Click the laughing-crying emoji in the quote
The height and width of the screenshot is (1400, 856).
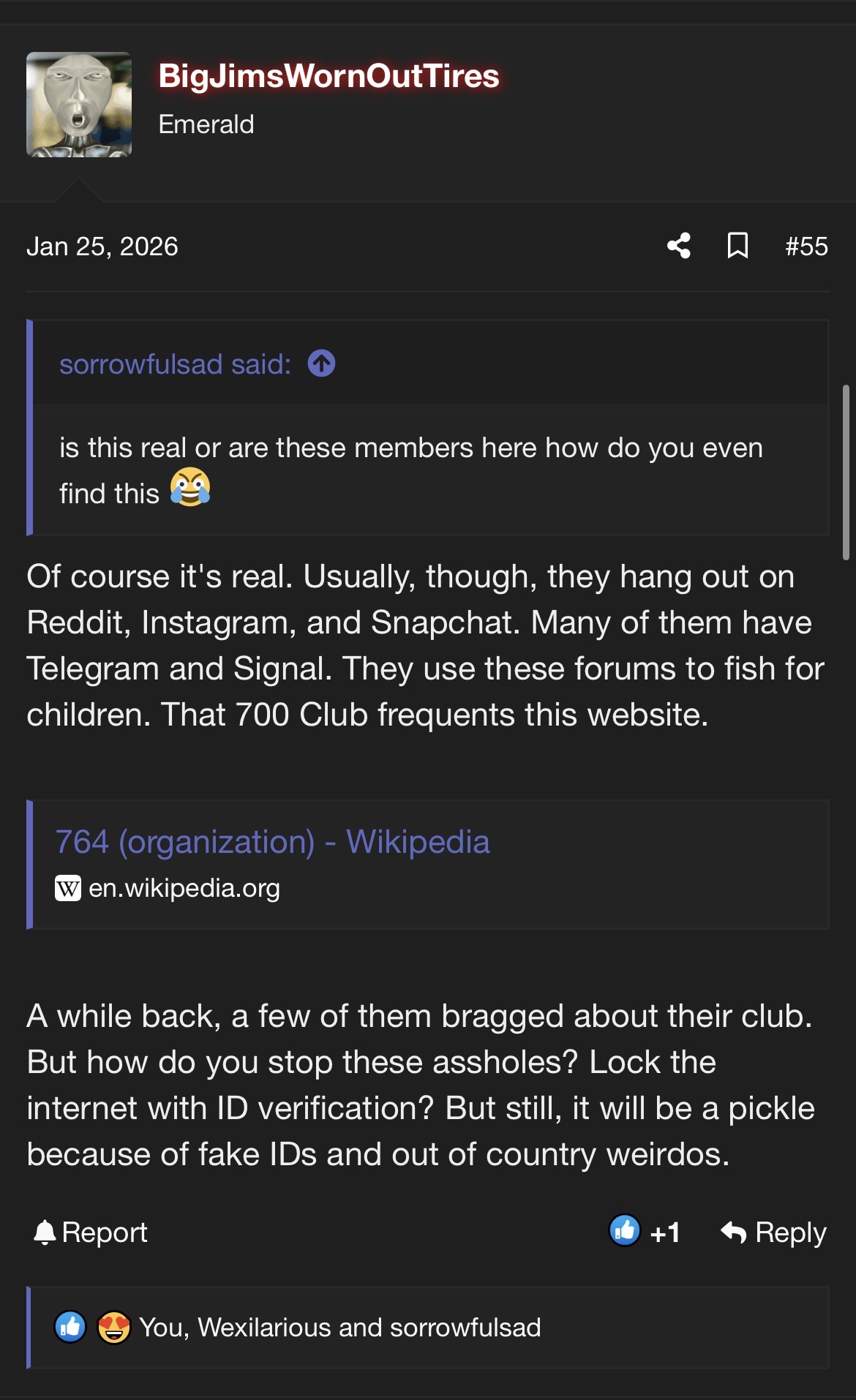[190, 487]
